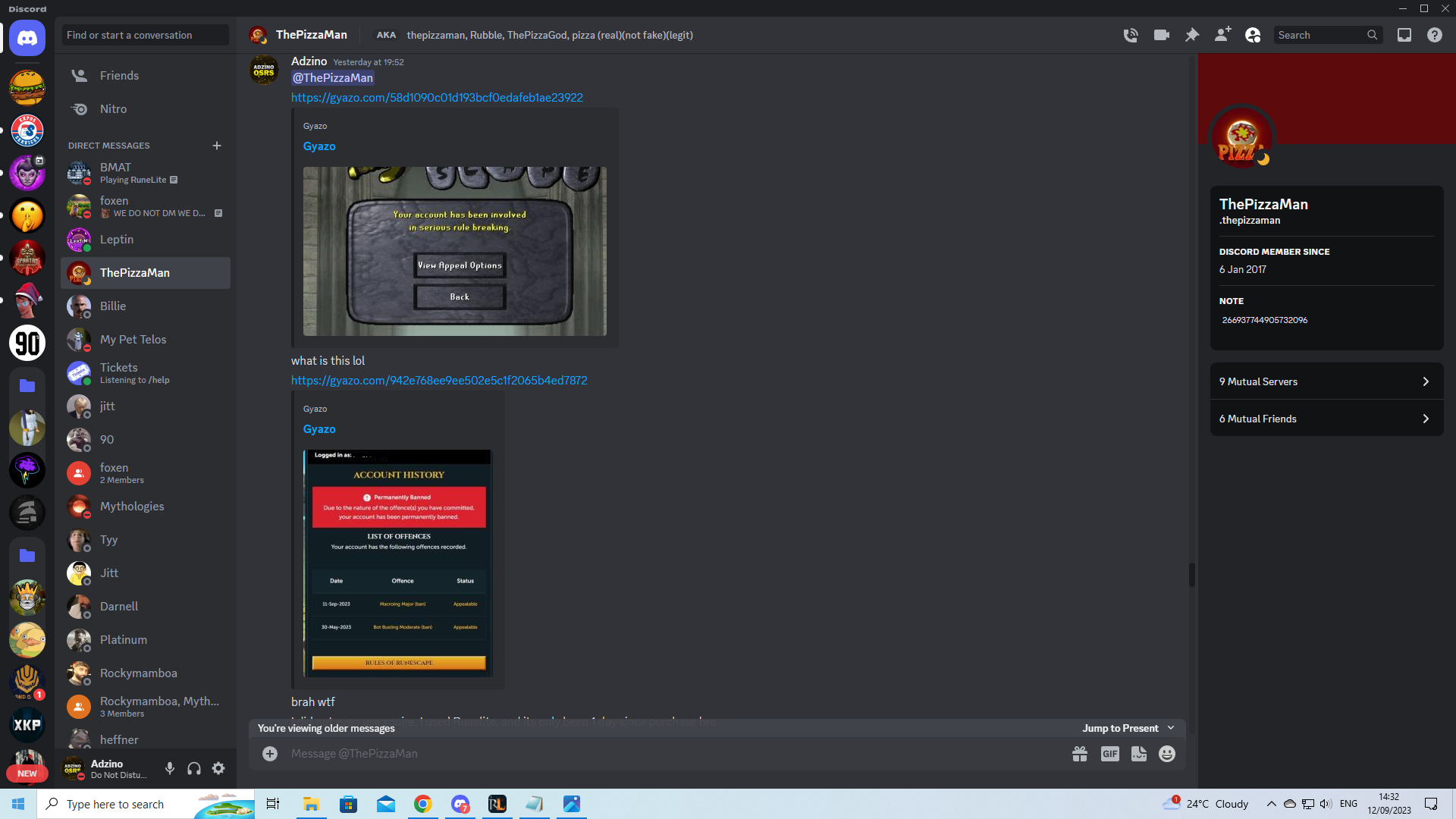Expand 9 Mutual Servers
The height and width of the screenshot is (819, 1456).
pos(1326,381)
